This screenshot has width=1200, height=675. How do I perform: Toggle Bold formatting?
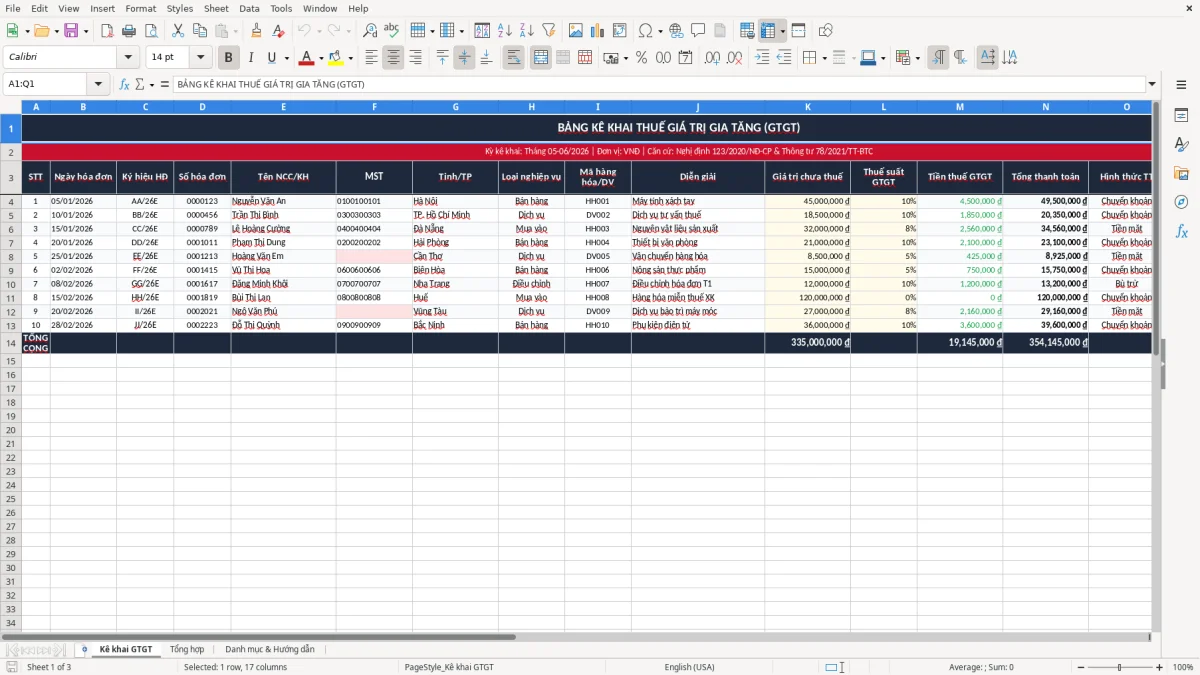228,58
